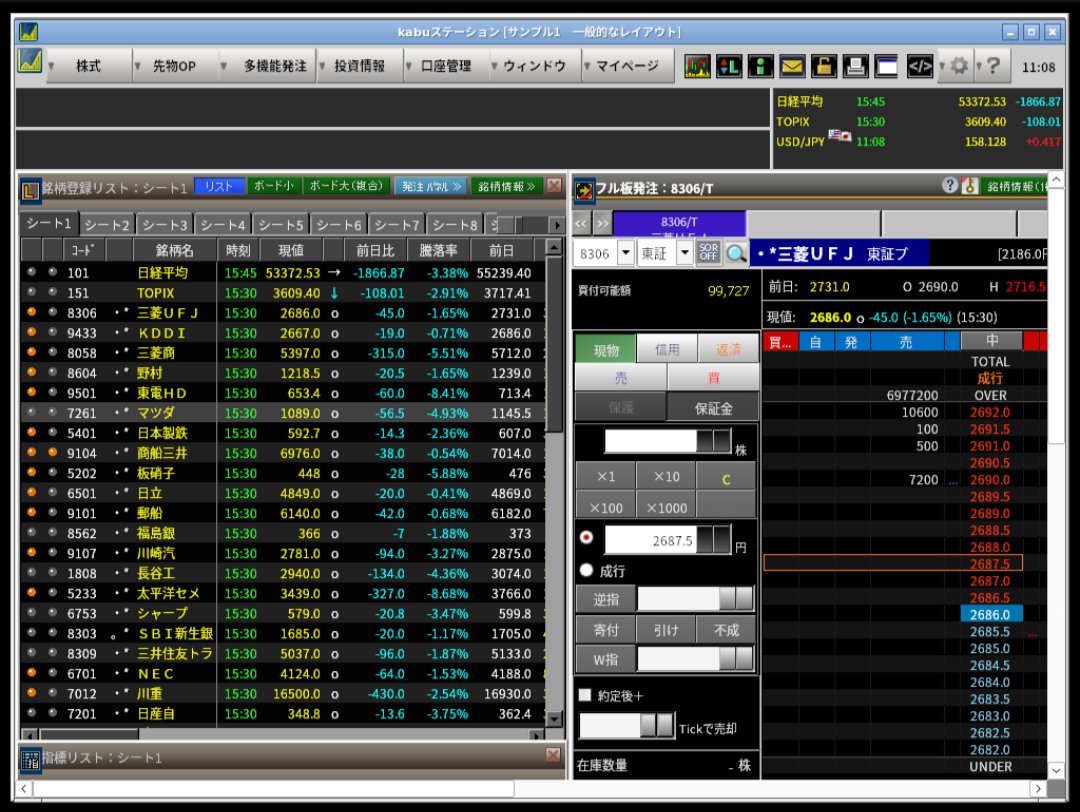Expand the 東証 market dropdown
The image size is (1080, 812).
click(685, 253)
